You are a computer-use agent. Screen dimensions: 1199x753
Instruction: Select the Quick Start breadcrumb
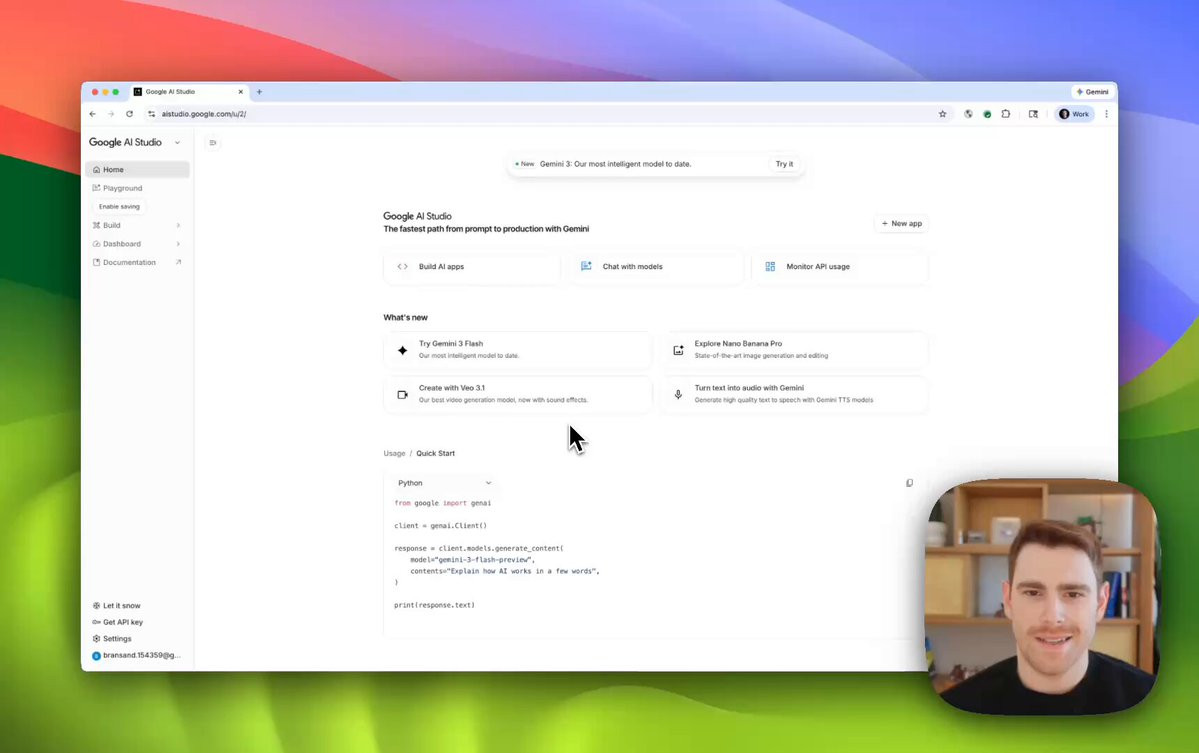coord(435,453)
